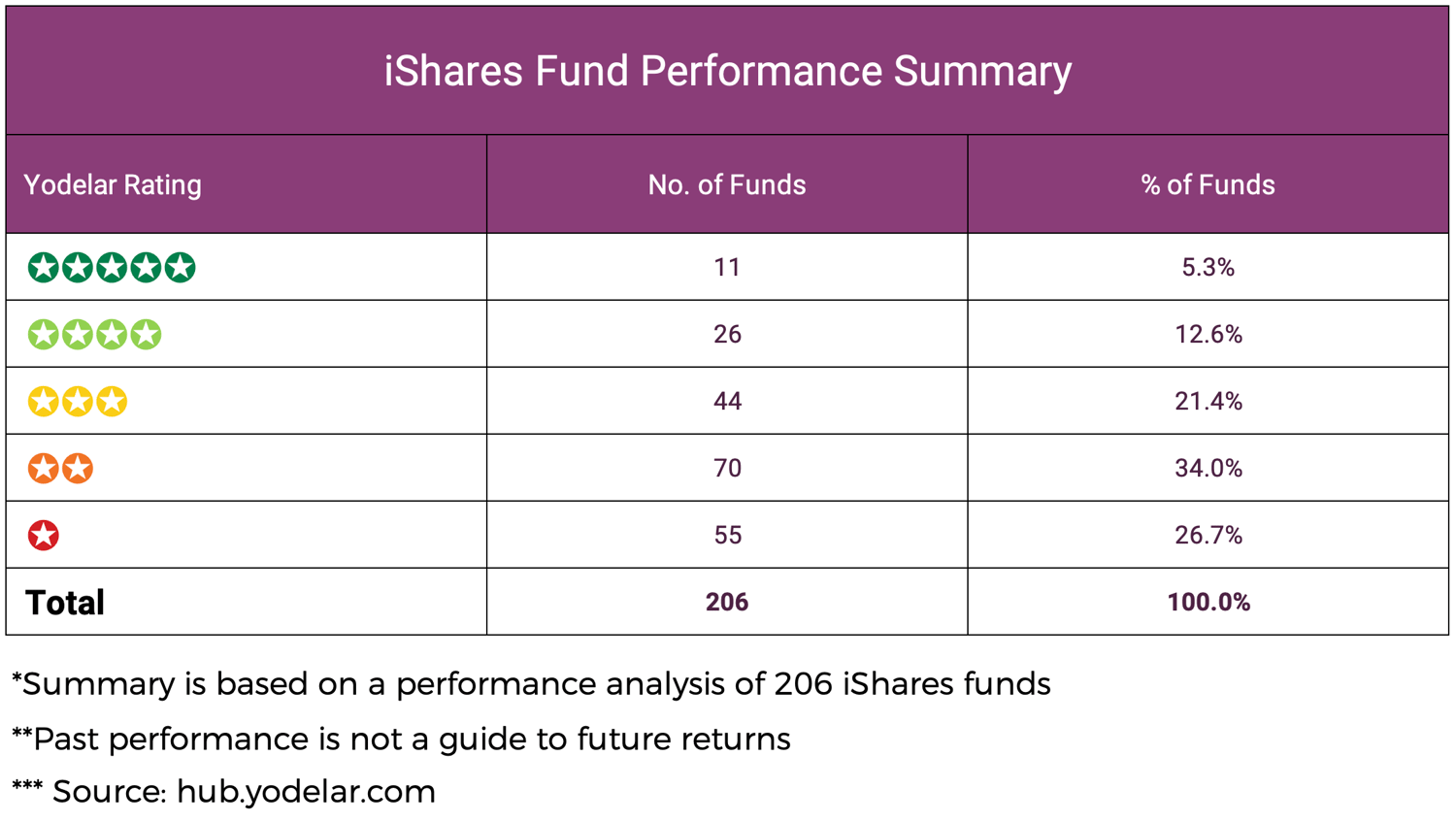Click the 34.0% cell

pos(1208,468)
